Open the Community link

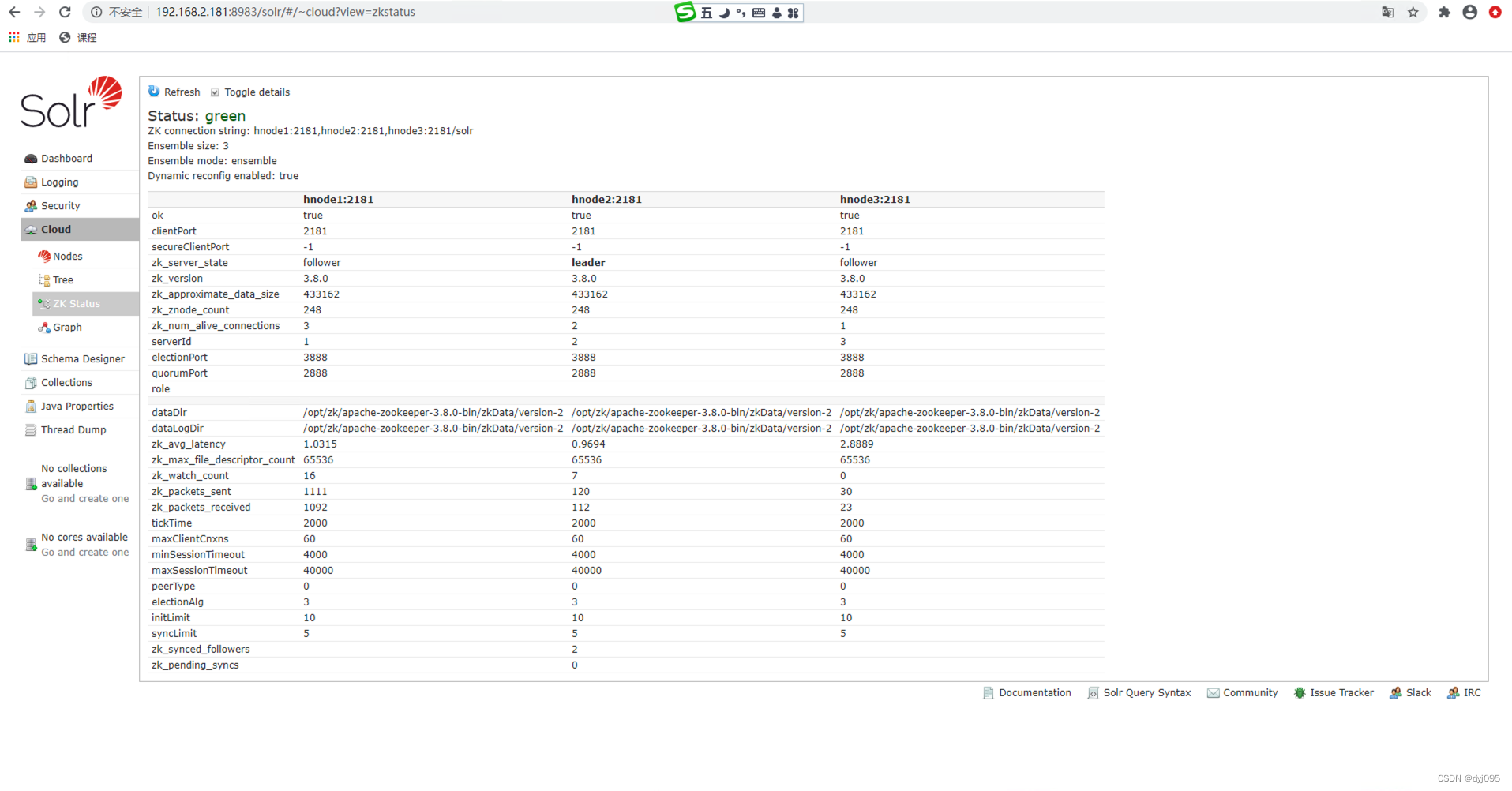click(x=1251, y=693)
